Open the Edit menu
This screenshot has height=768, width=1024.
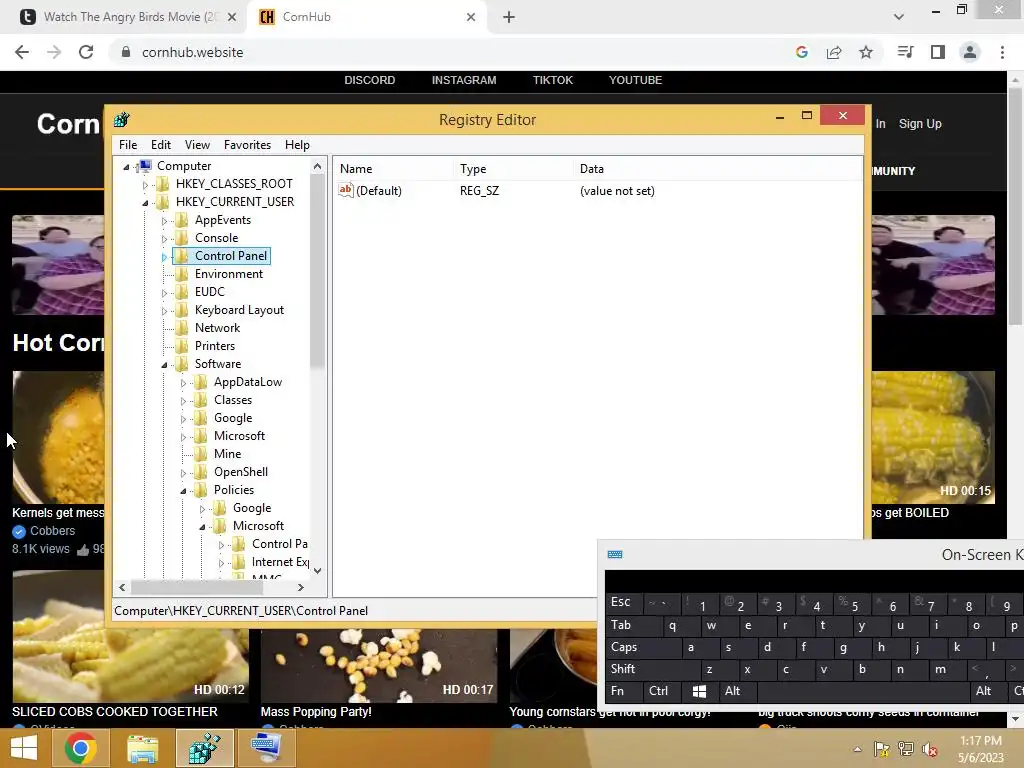coord(161,145)
